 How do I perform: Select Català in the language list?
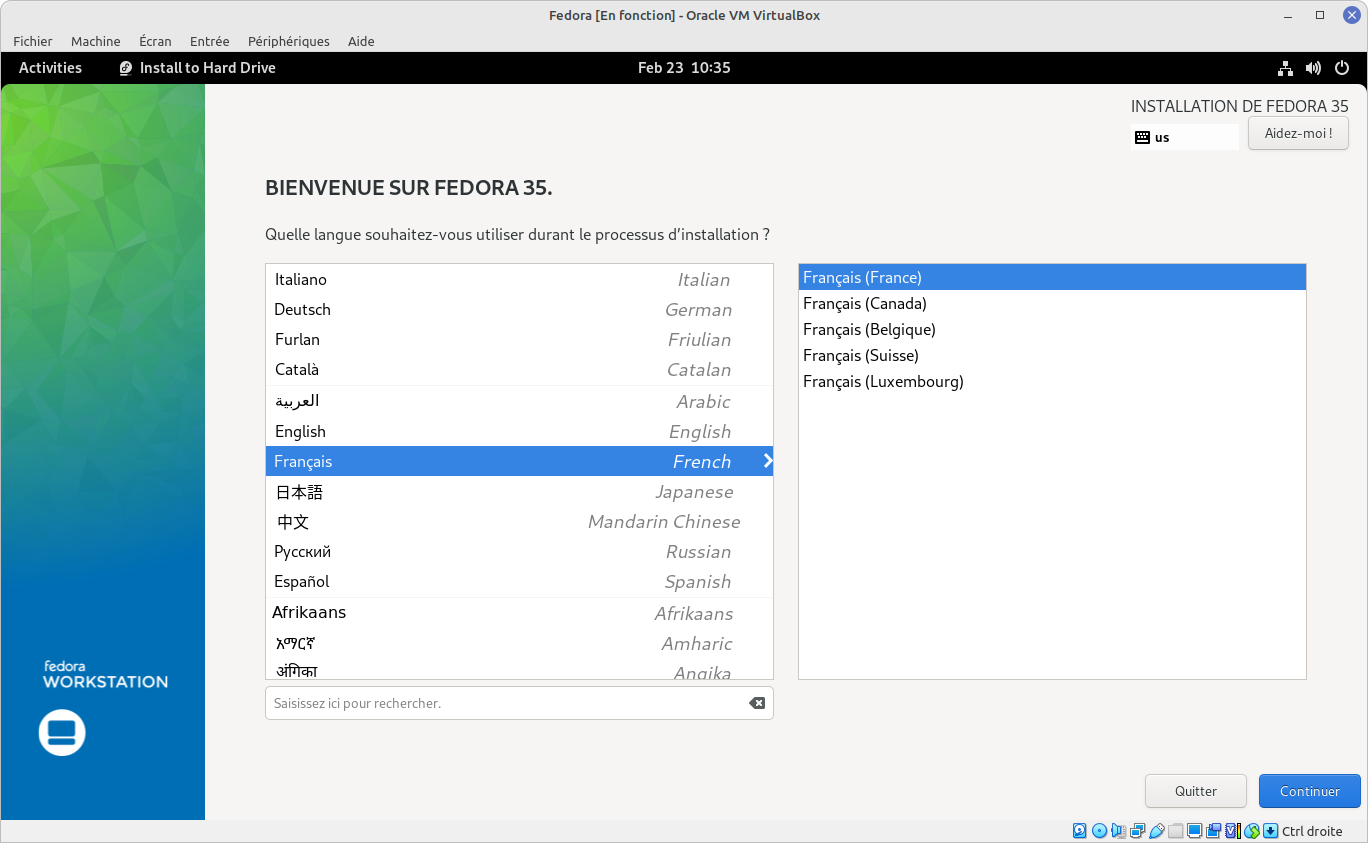click(519, 369)
